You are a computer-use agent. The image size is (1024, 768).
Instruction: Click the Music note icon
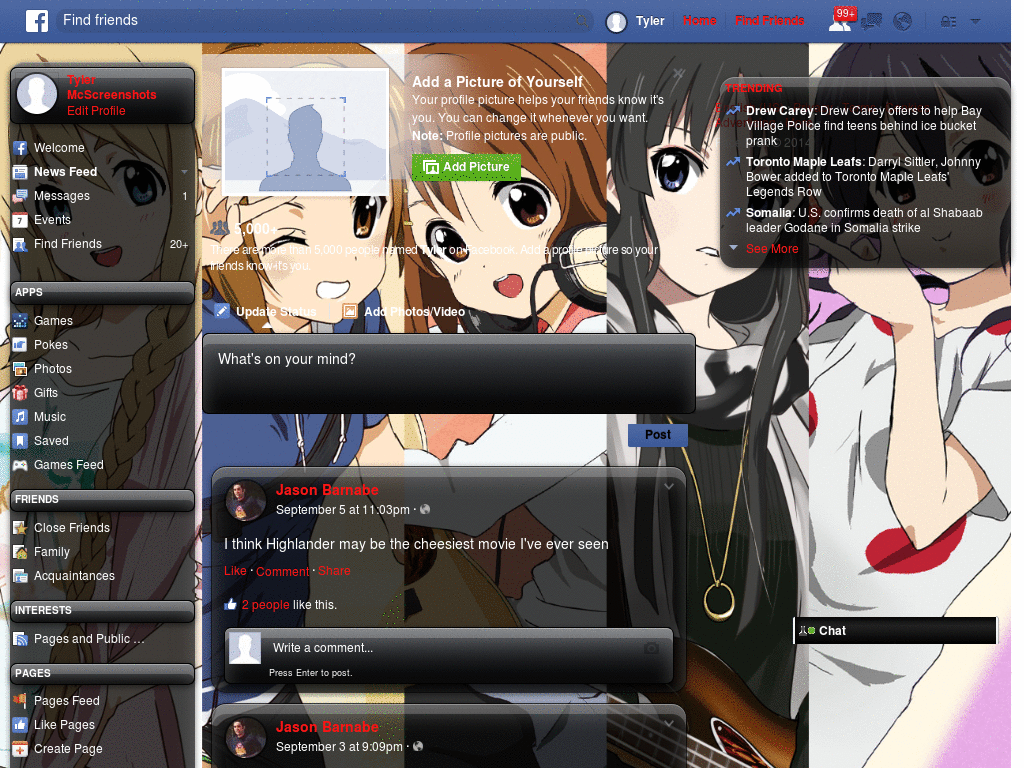(20, 417)
